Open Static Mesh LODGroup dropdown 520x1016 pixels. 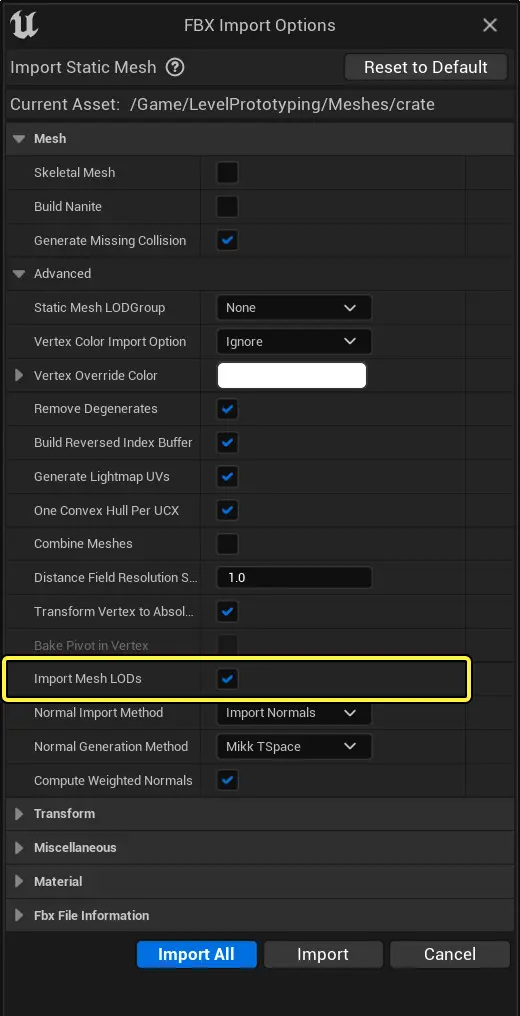pyautogui.click(x=294, y=308)
